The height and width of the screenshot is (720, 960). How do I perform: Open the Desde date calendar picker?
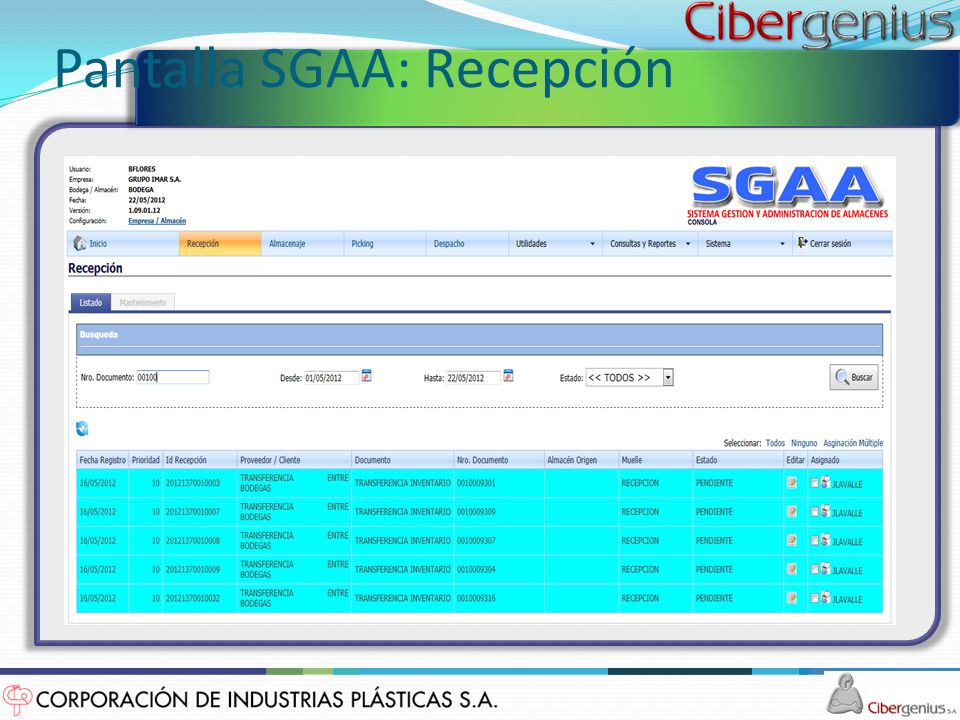366,375
